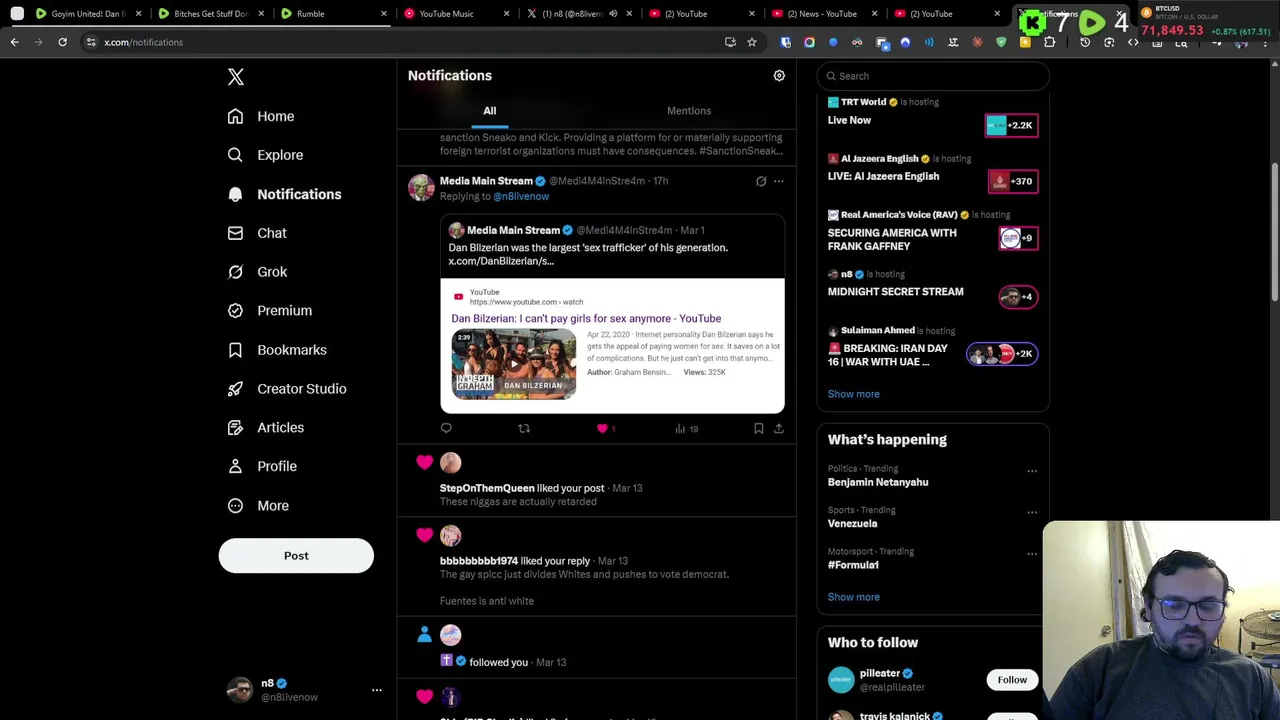Mute the n8 X tab speaker icon
This screenshot has height=720, width=1280.
613,14
